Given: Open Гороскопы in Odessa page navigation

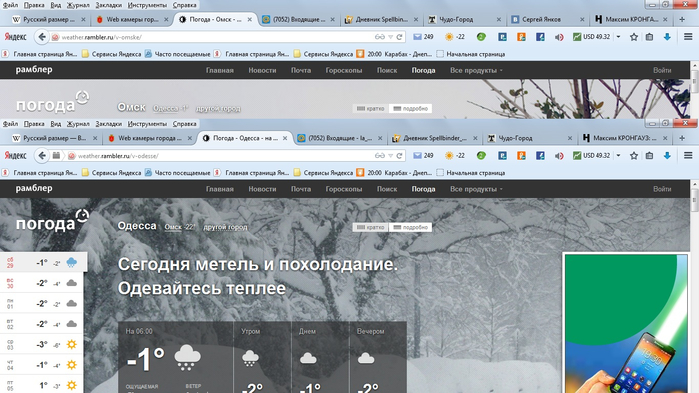Looking at the screenshot, I should 344,189.
